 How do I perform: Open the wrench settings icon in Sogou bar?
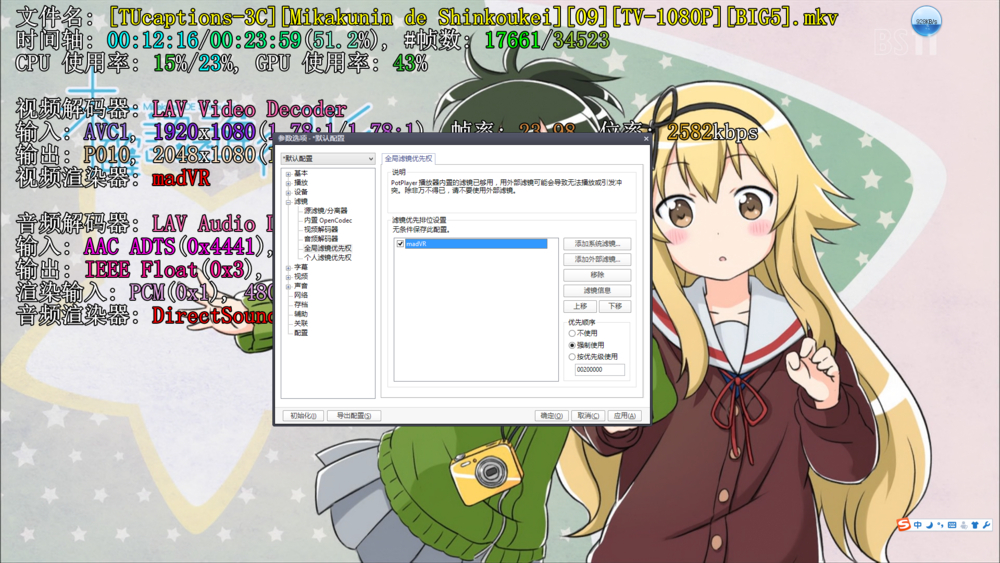click(x=986, y=525)
